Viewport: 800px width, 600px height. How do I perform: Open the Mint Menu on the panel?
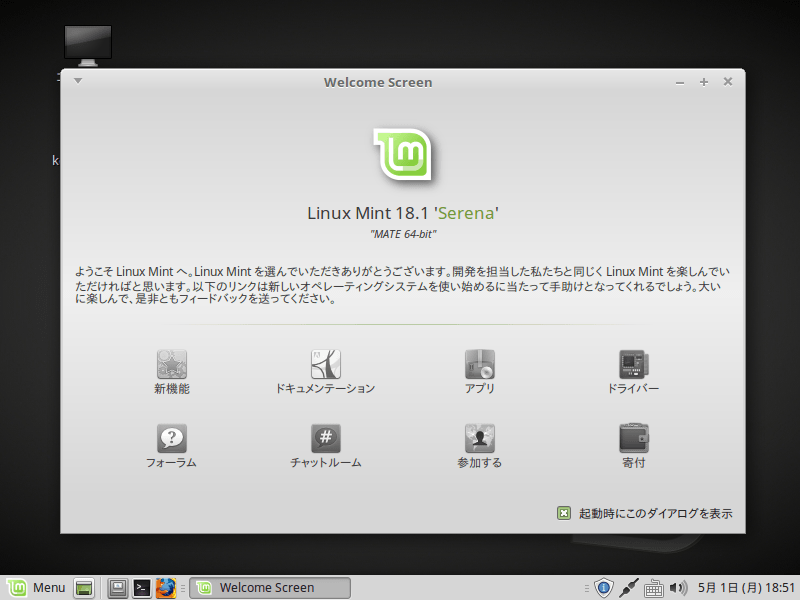pos(36,588)
